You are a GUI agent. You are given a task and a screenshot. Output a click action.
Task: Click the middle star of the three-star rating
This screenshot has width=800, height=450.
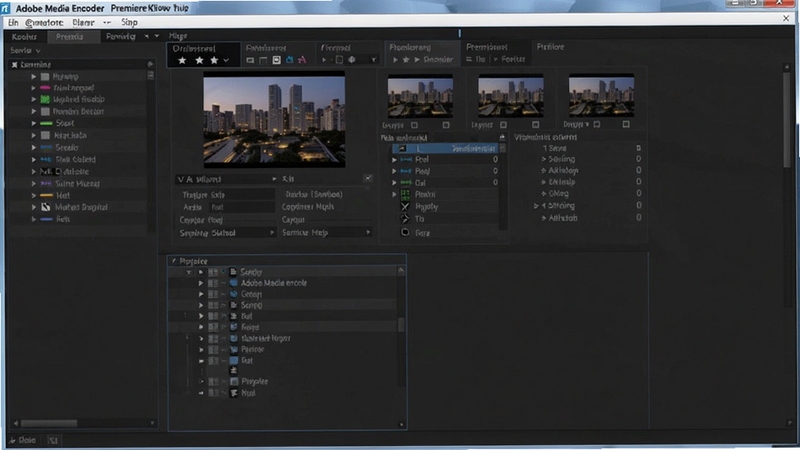point(199,60)
